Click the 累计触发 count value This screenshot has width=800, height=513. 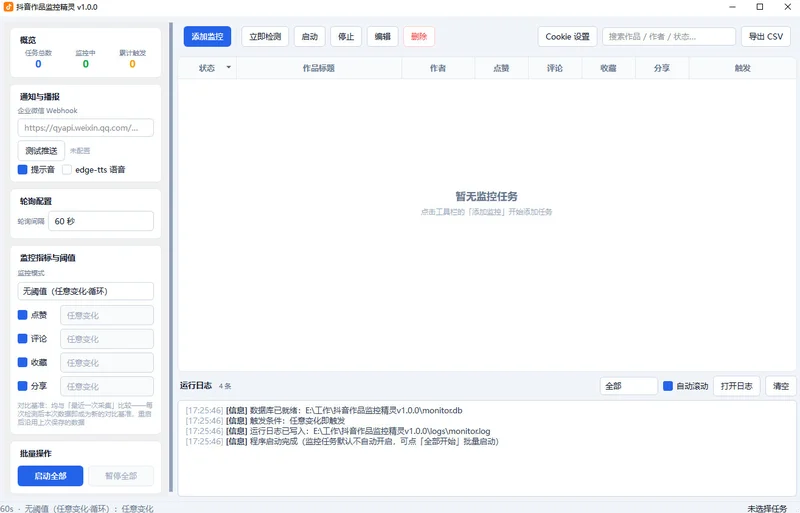[x=133, y=64]
